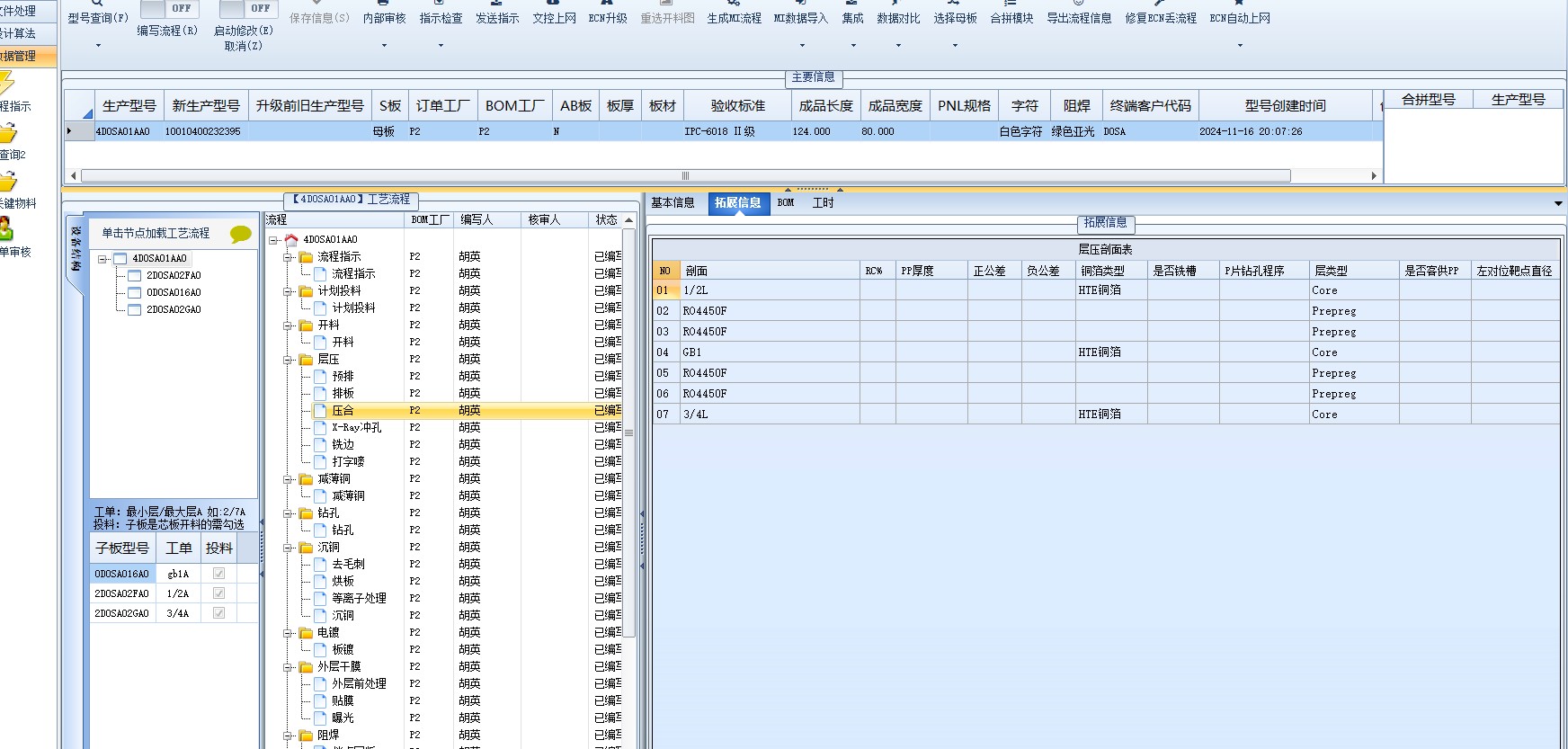
Task: Click the document icon for 去毛刺
Action: pos(320,564)
